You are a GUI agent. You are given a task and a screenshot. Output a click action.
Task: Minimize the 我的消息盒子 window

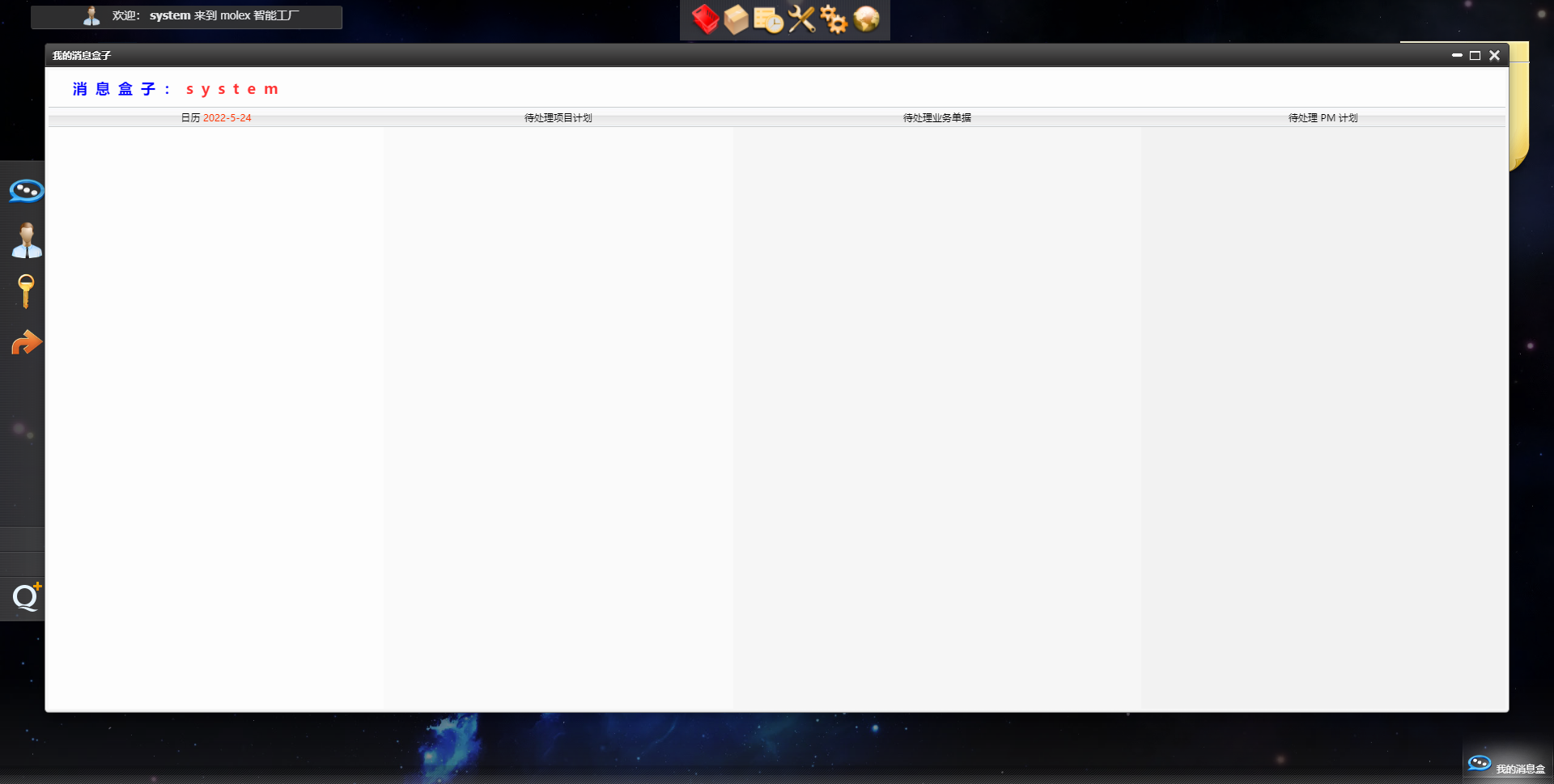pos(1457,56)
